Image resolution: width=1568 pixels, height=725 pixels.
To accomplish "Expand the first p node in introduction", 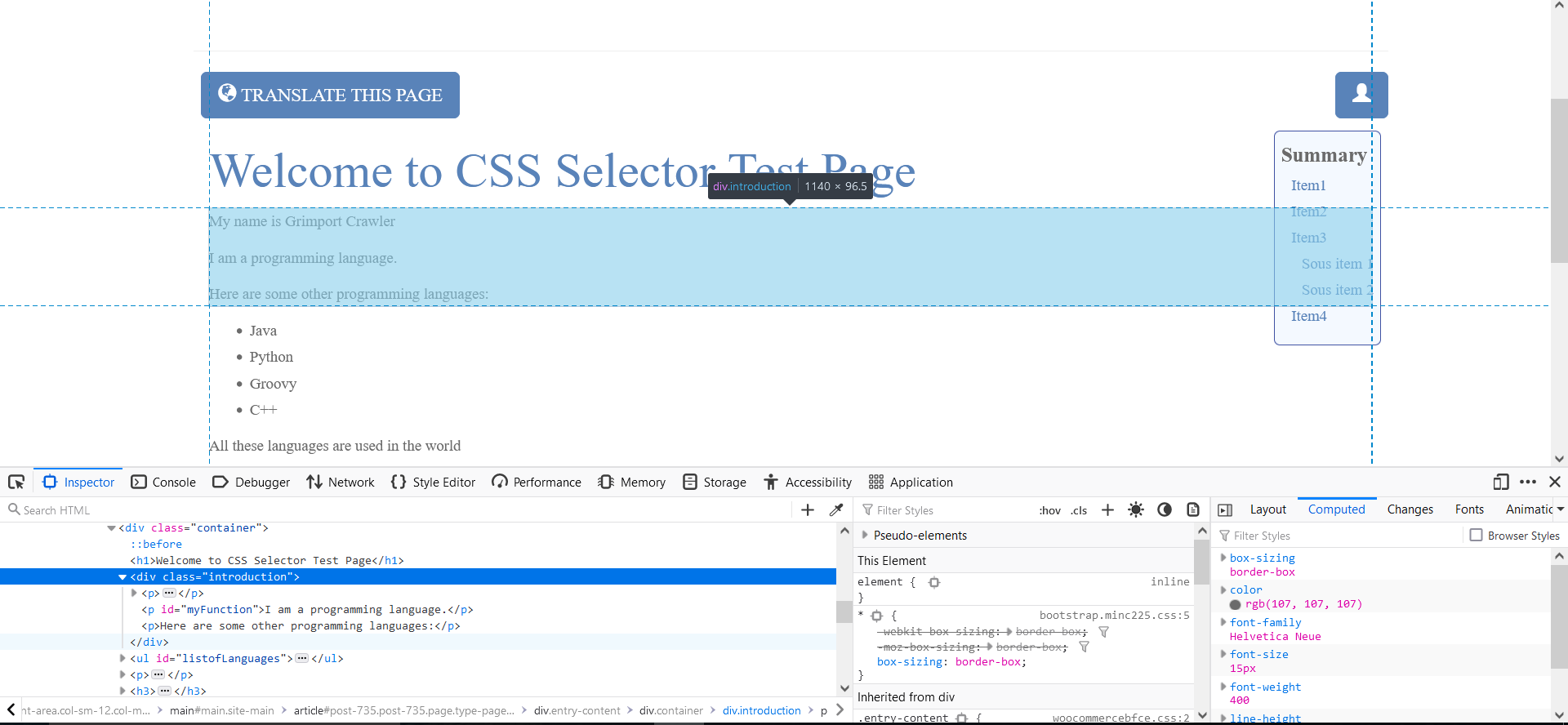I will (134, 594).
